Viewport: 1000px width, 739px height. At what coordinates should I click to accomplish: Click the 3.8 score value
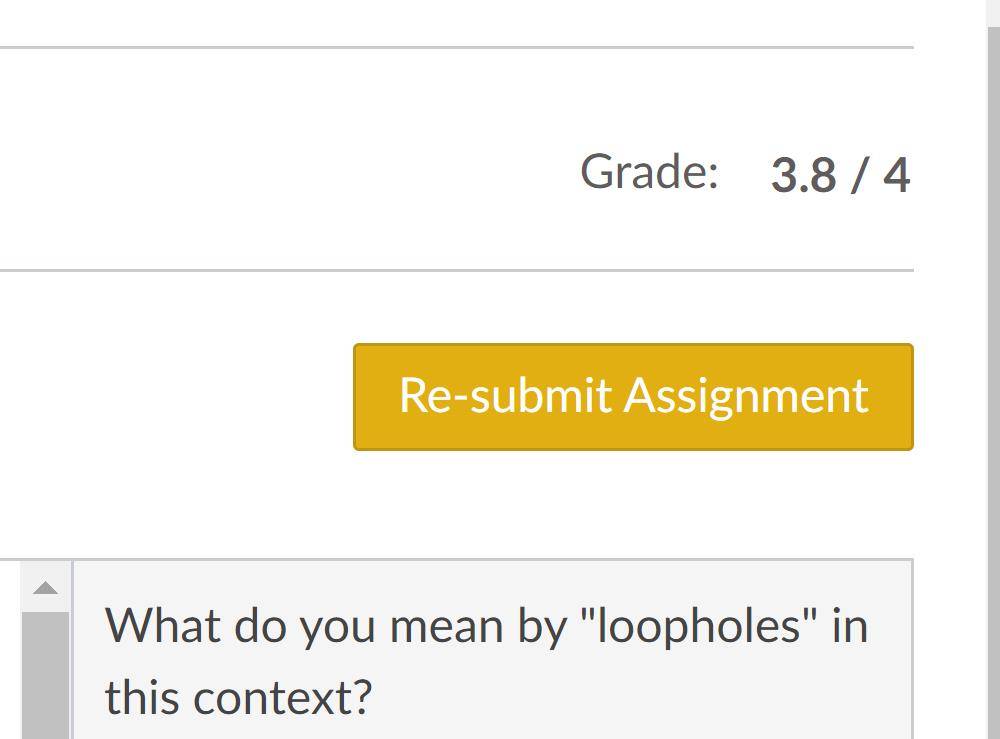(803, 175)
